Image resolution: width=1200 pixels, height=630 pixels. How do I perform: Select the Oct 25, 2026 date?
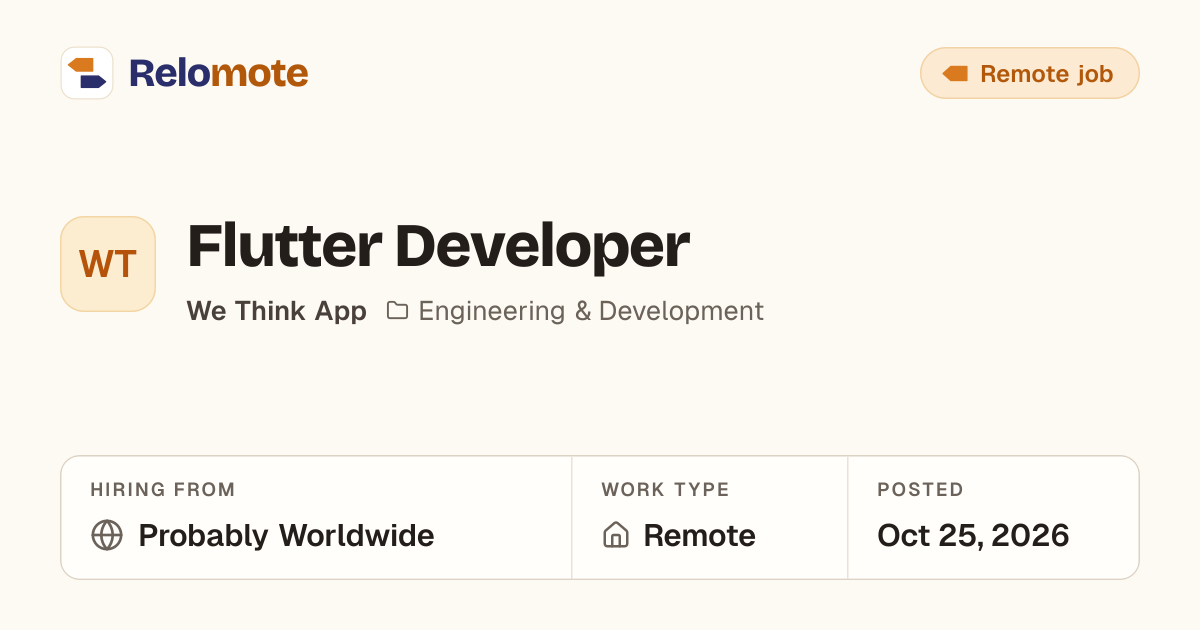[973, 536]
